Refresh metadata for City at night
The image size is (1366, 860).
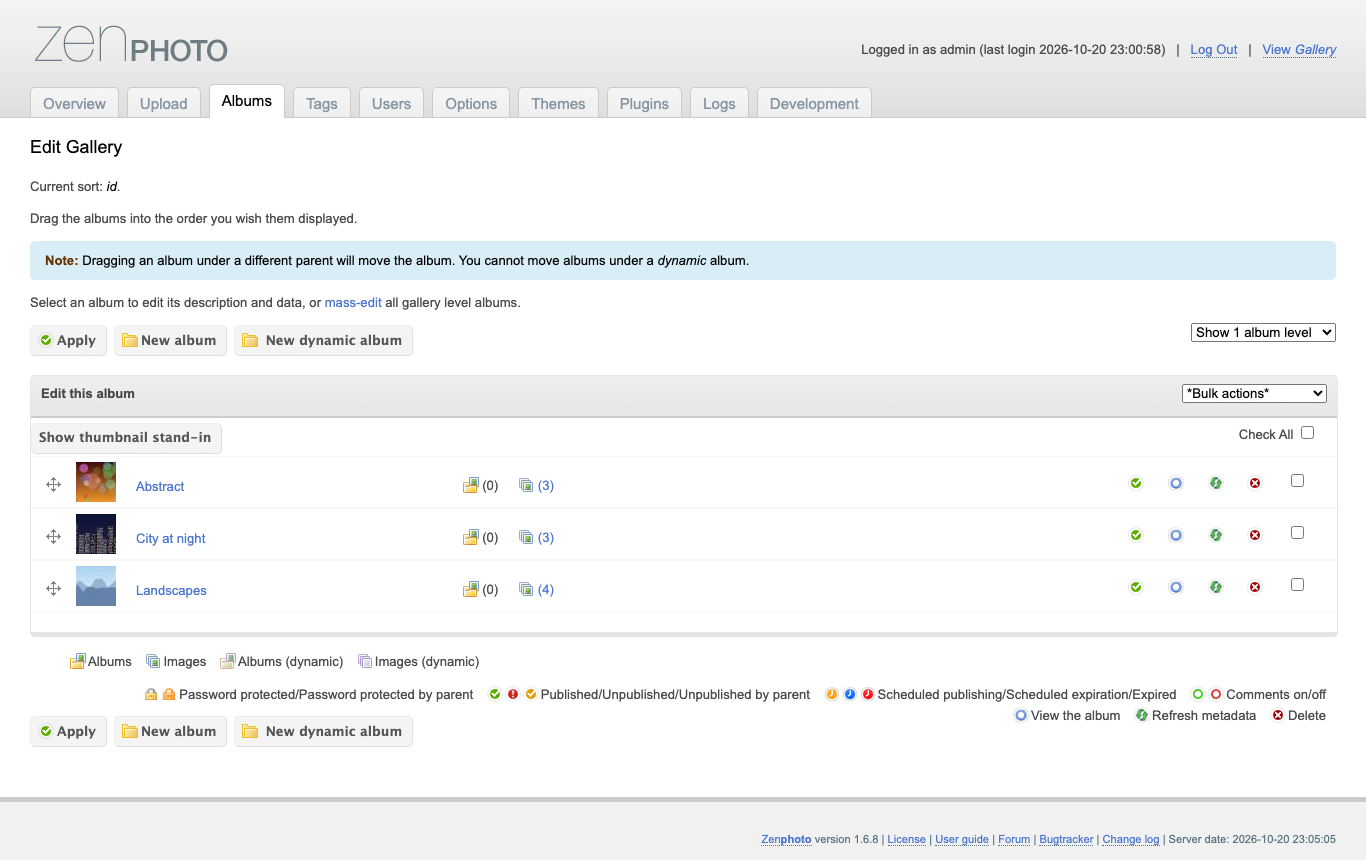(1216, 535)
